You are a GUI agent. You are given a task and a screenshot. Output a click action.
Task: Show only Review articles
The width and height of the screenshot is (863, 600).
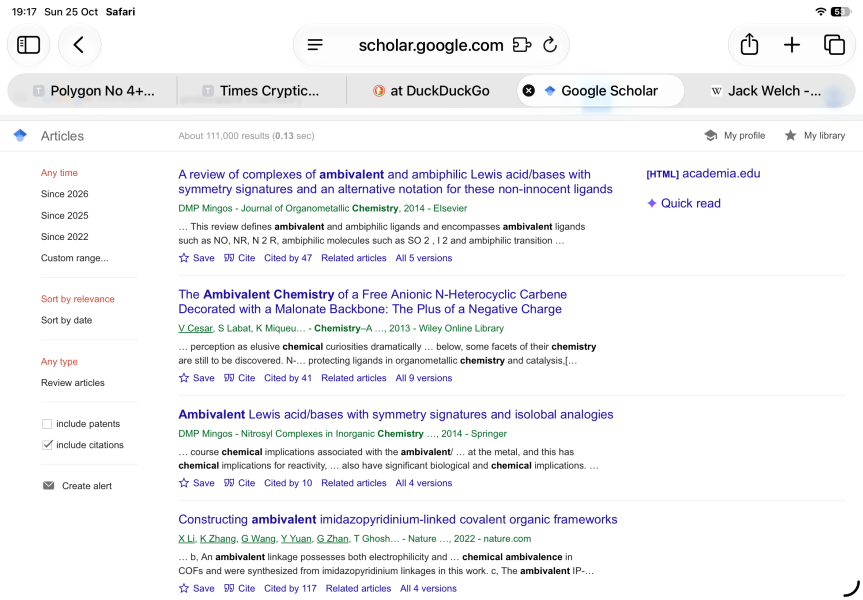point(73,383)
